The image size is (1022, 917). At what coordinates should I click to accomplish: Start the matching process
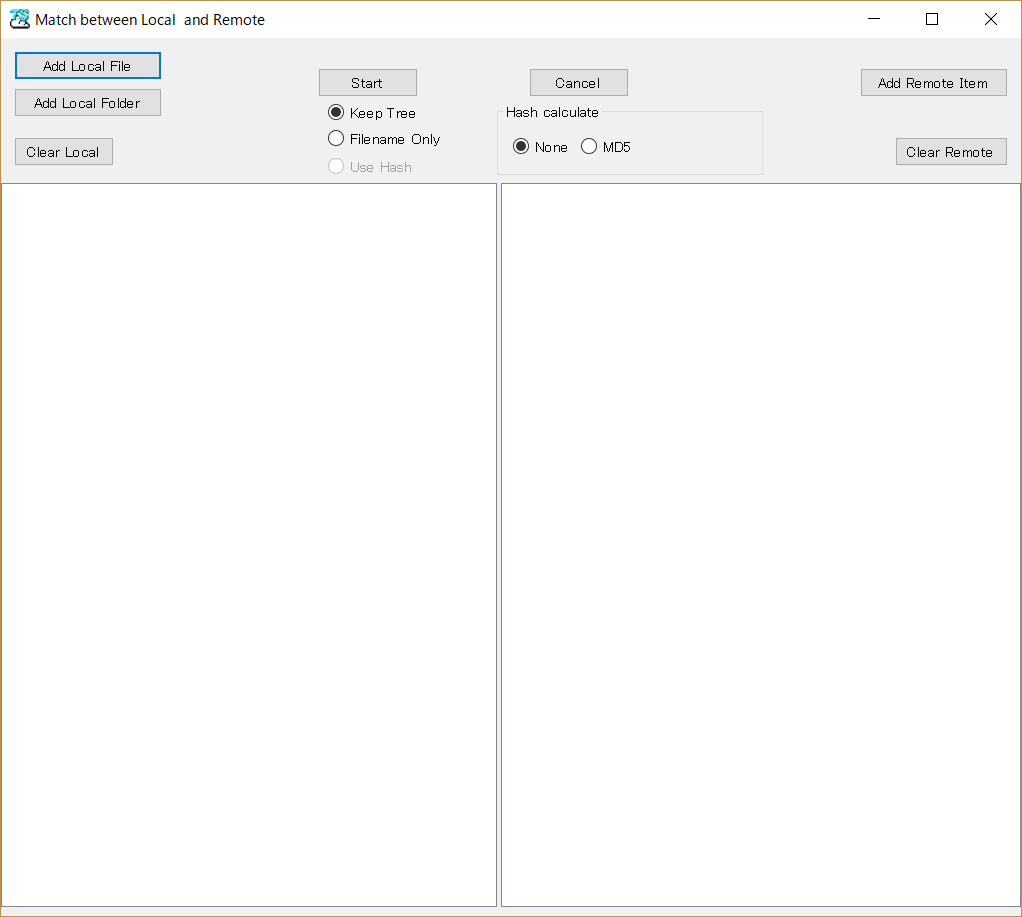tap(367, 83)
